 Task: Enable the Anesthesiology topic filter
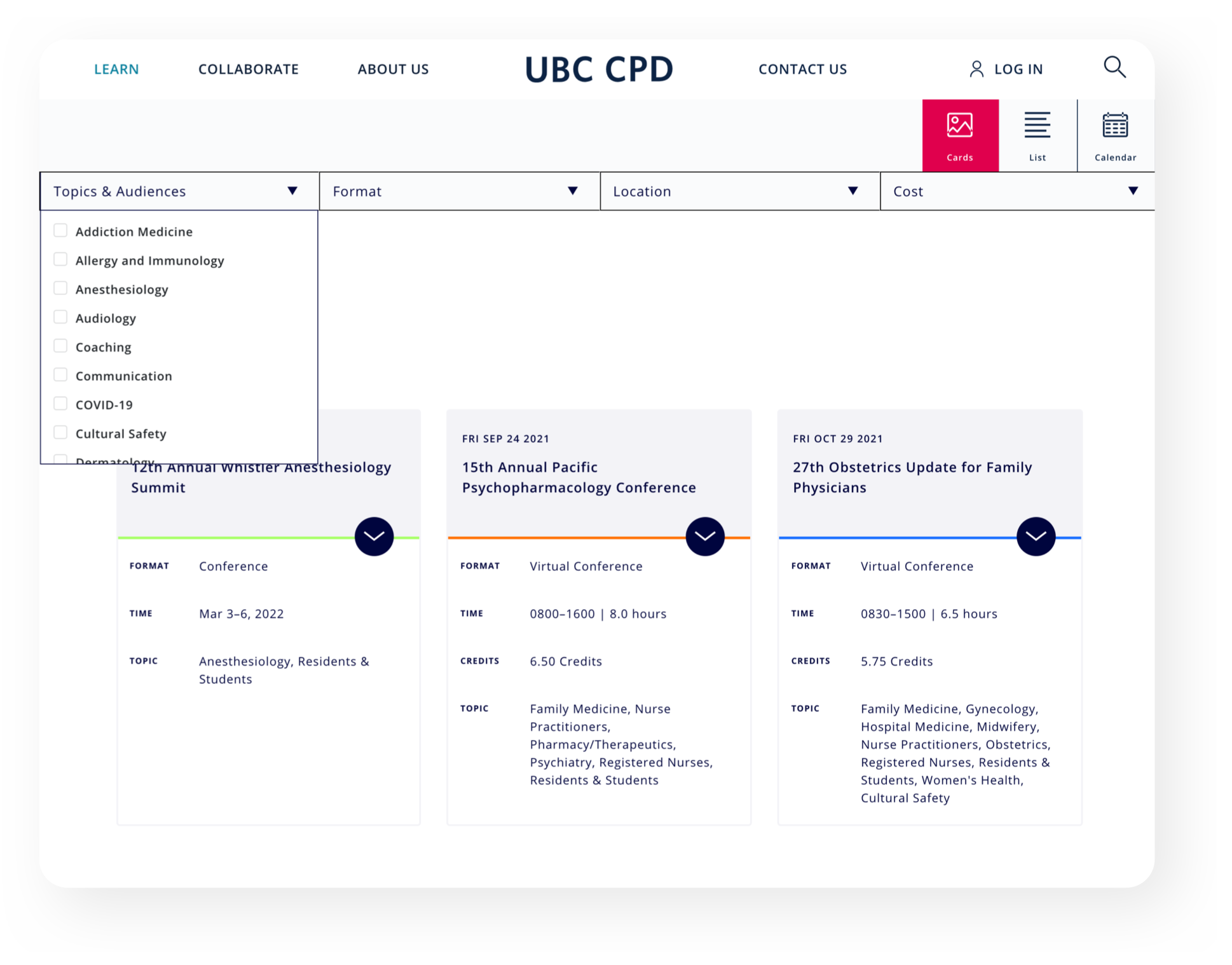pyautogui.click(x=60, y=289)
